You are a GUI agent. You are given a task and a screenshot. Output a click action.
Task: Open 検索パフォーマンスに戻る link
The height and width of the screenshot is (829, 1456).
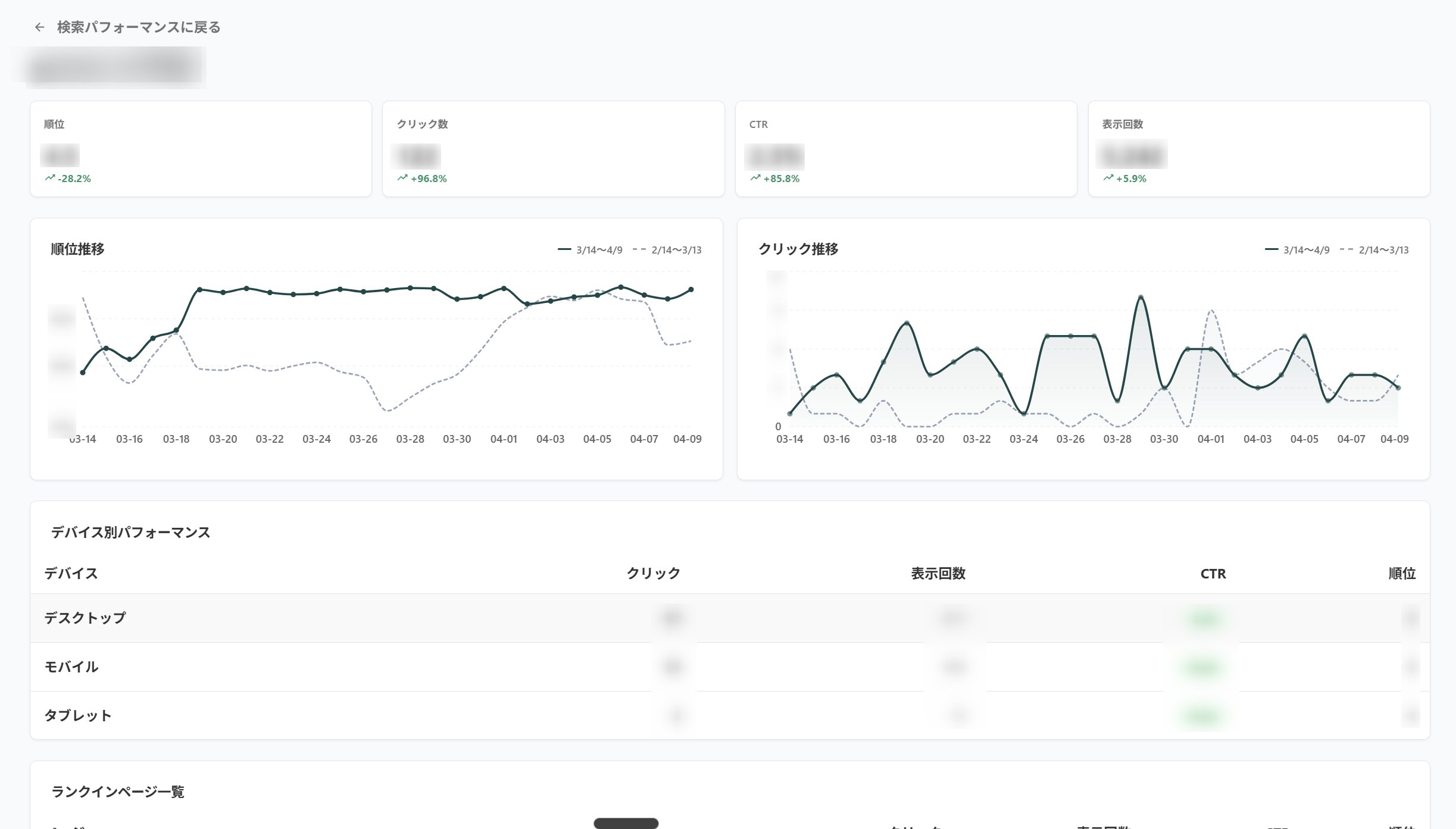138,27
